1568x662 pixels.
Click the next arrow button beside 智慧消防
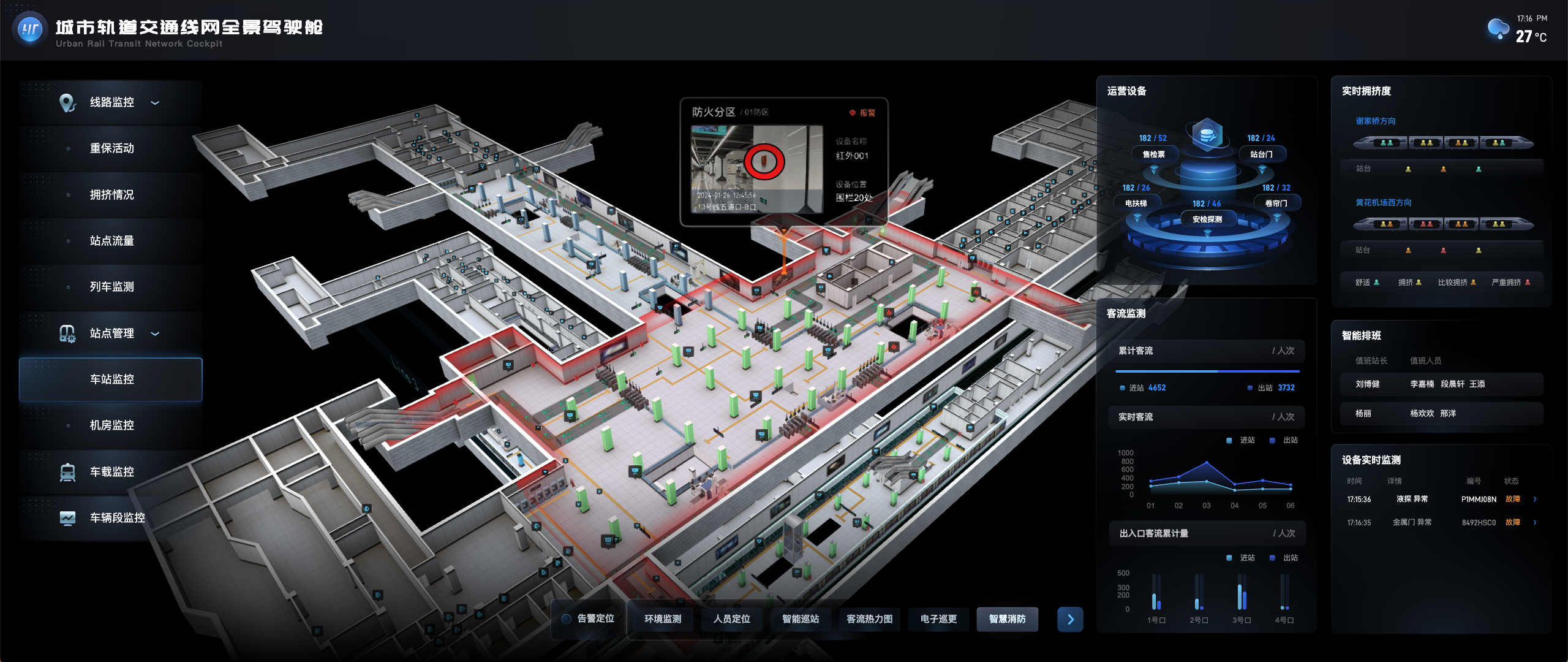[x=1070, y=619]
